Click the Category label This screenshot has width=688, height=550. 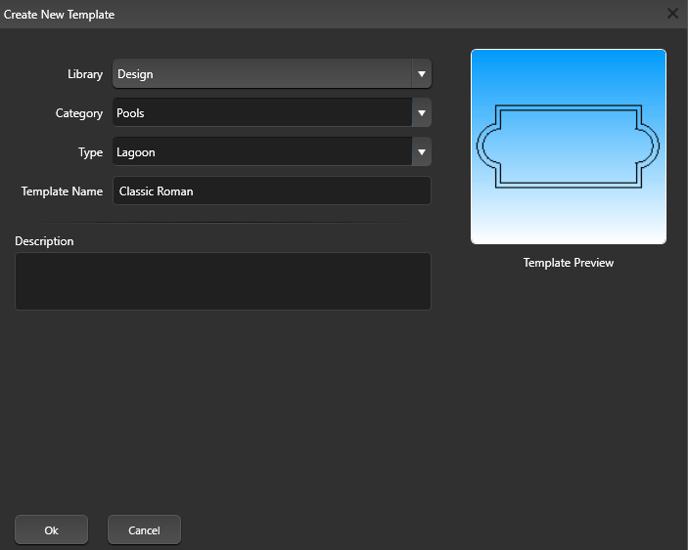click(x=79, y=113)
